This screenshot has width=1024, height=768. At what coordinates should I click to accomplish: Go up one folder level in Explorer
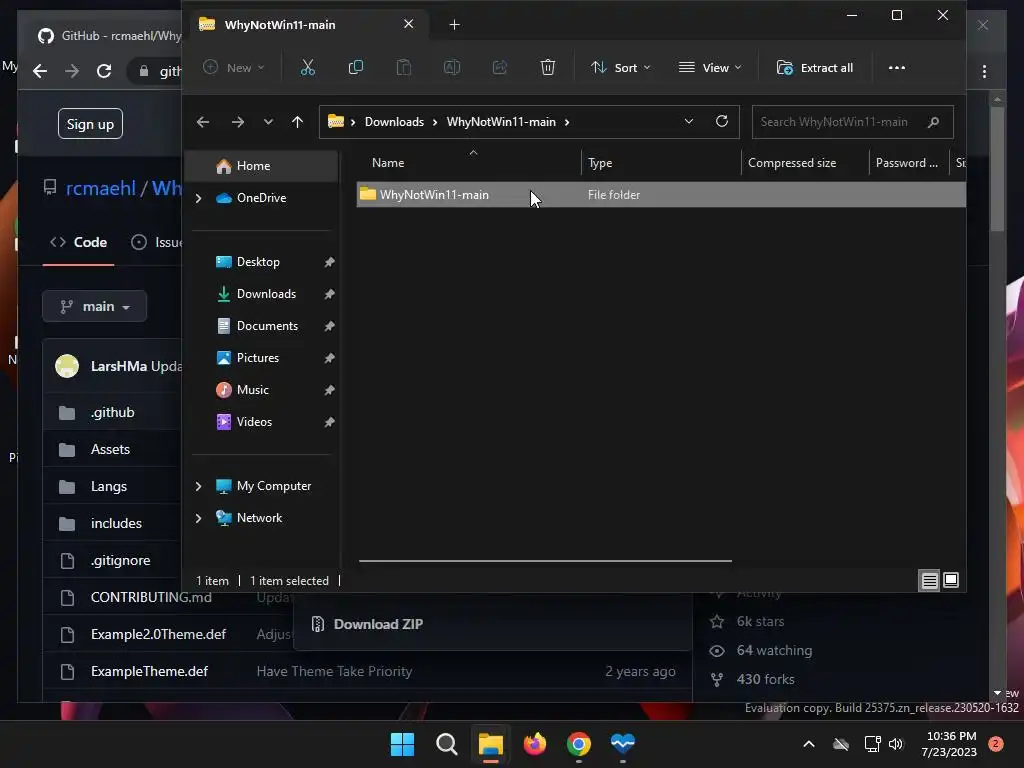[297, 122]
